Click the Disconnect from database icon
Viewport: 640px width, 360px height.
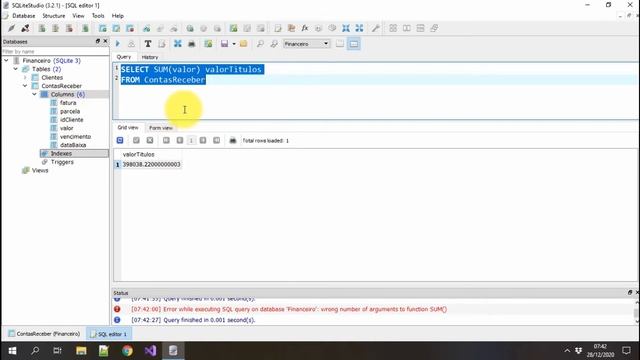coord(25,28)
